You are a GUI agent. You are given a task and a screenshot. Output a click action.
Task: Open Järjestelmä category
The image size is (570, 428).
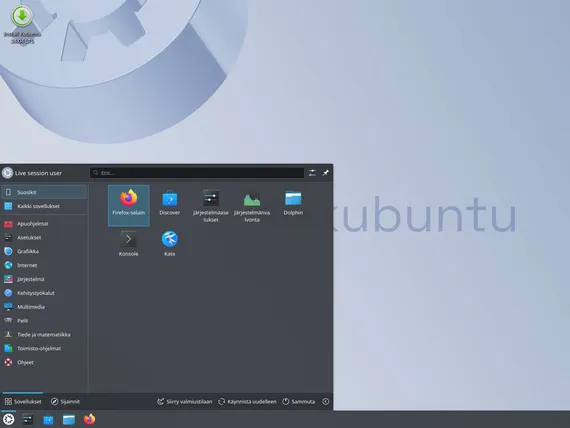tap(44, 279)
